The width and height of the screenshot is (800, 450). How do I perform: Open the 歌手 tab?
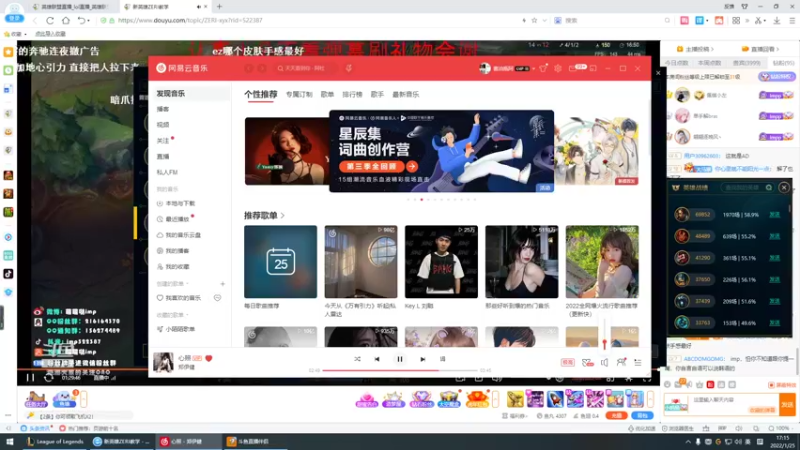point(377,94)
